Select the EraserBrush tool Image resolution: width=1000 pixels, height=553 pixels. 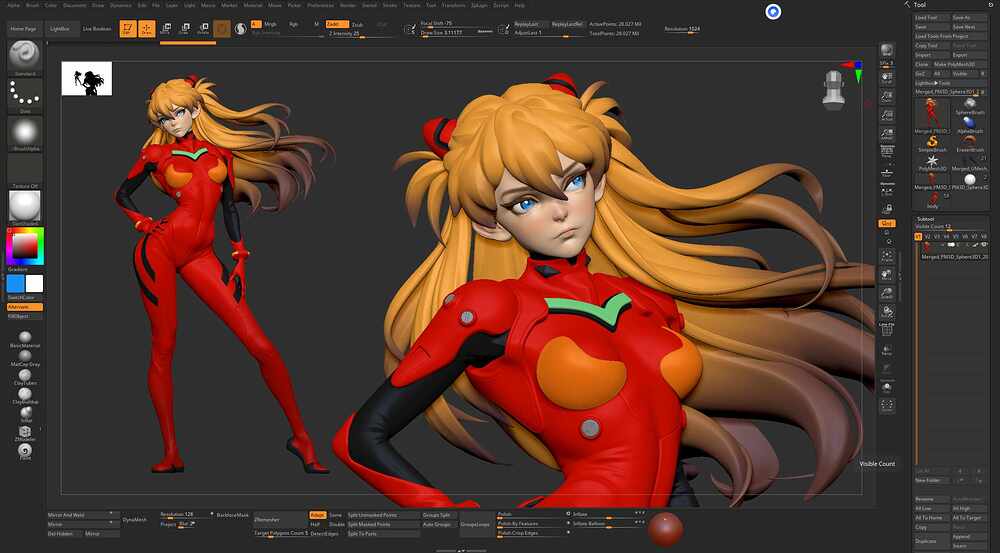click(x=969, y=142)
